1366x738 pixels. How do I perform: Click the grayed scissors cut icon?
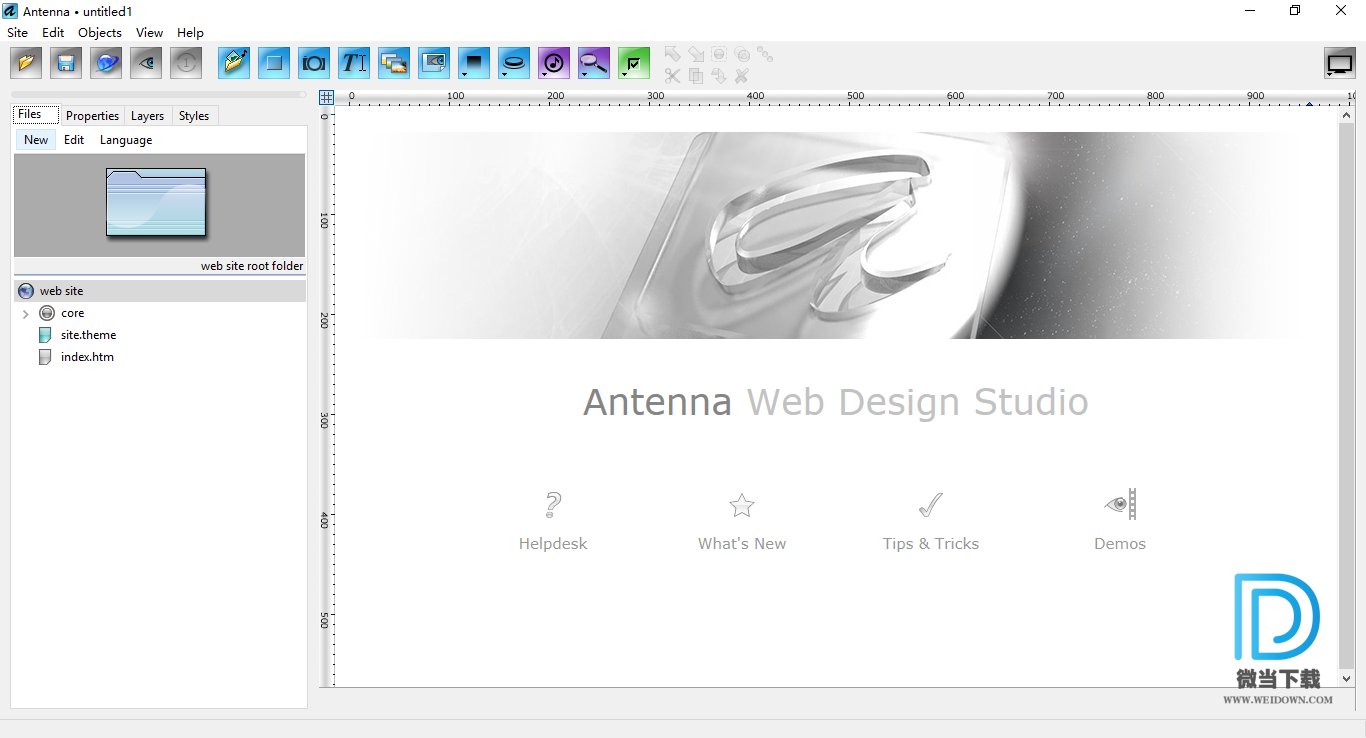pos(672,76)
